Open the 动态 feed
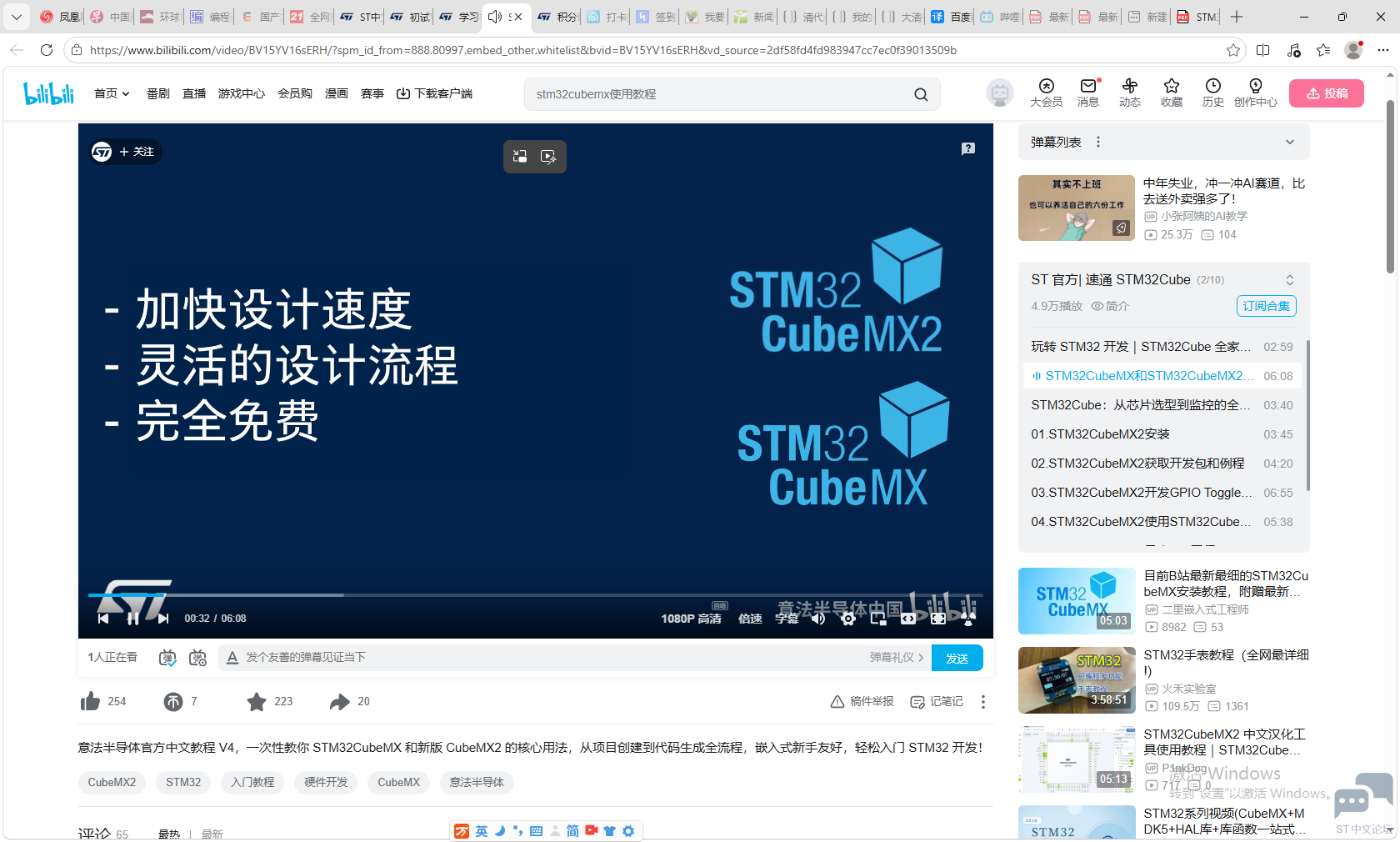The width and height of the screenshot is (1400, 842). 1130,93
